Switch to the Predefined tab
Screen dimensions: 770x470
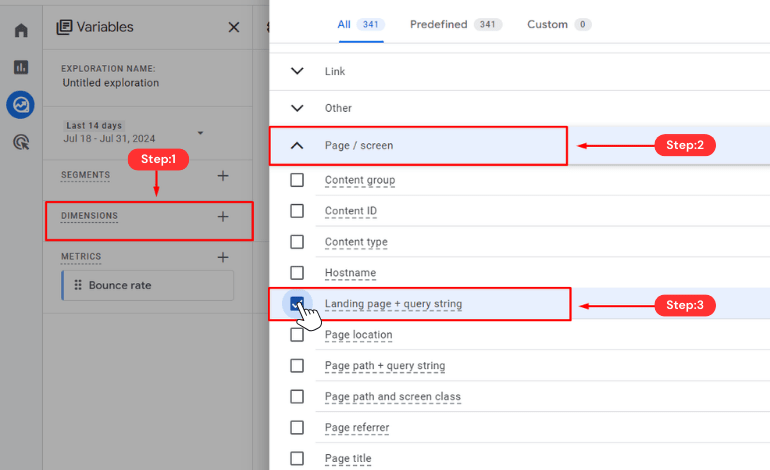point(456,25)
